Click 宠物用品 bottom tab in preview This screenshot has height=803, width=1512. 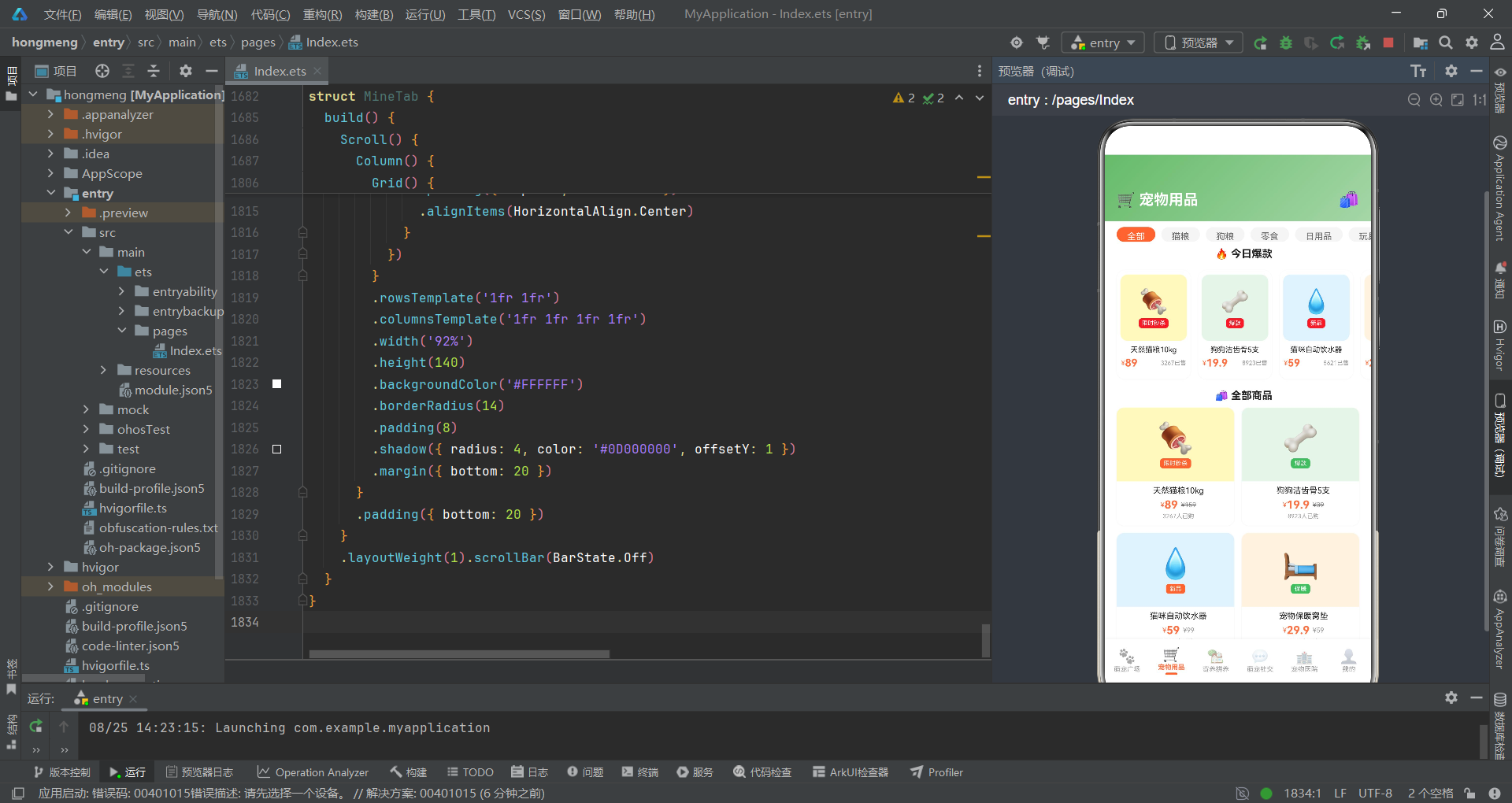(x=1171, y=660)
